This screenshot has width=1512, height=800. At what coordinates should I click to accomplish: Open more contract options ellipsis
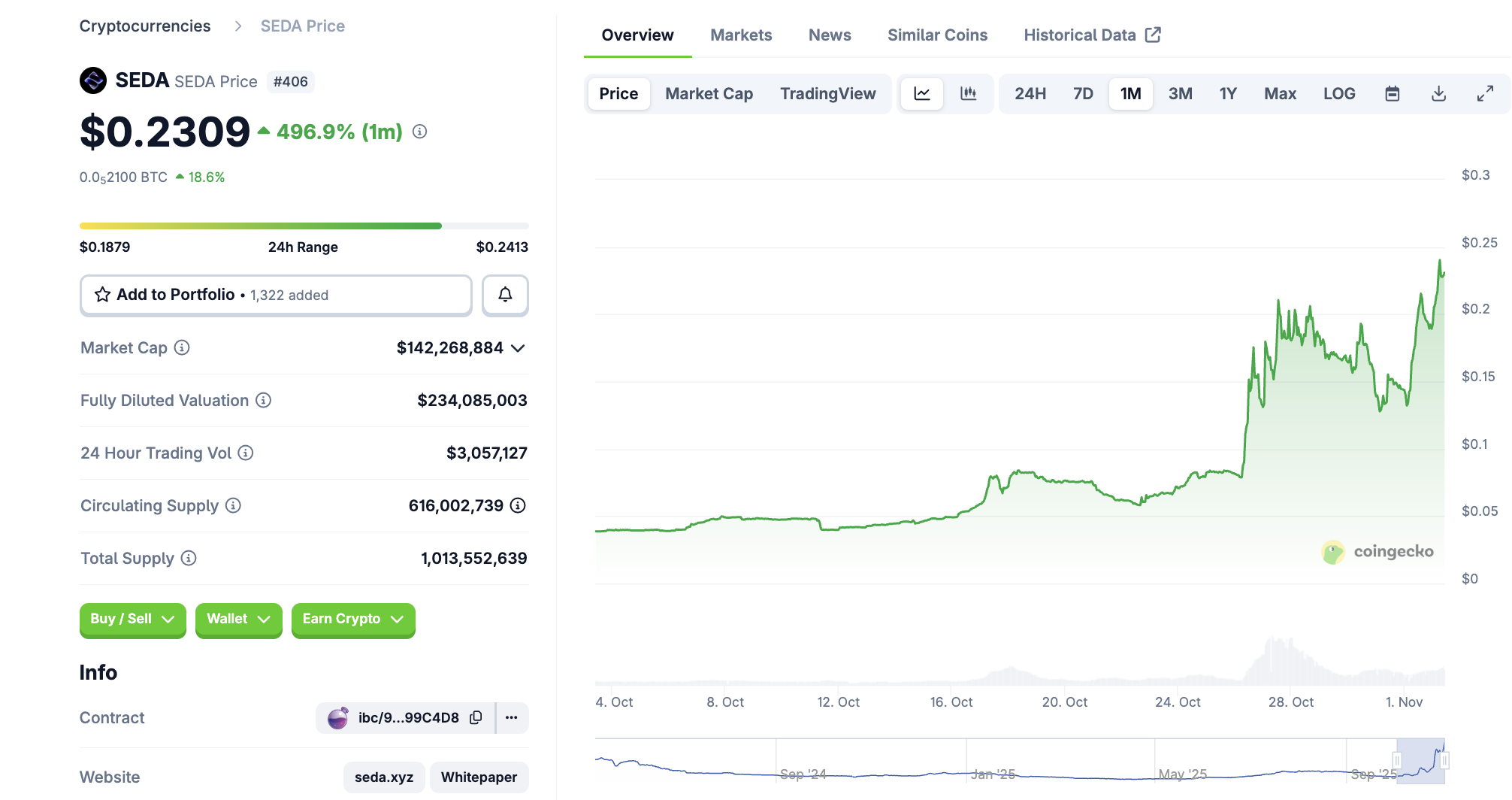click(512, 718)
